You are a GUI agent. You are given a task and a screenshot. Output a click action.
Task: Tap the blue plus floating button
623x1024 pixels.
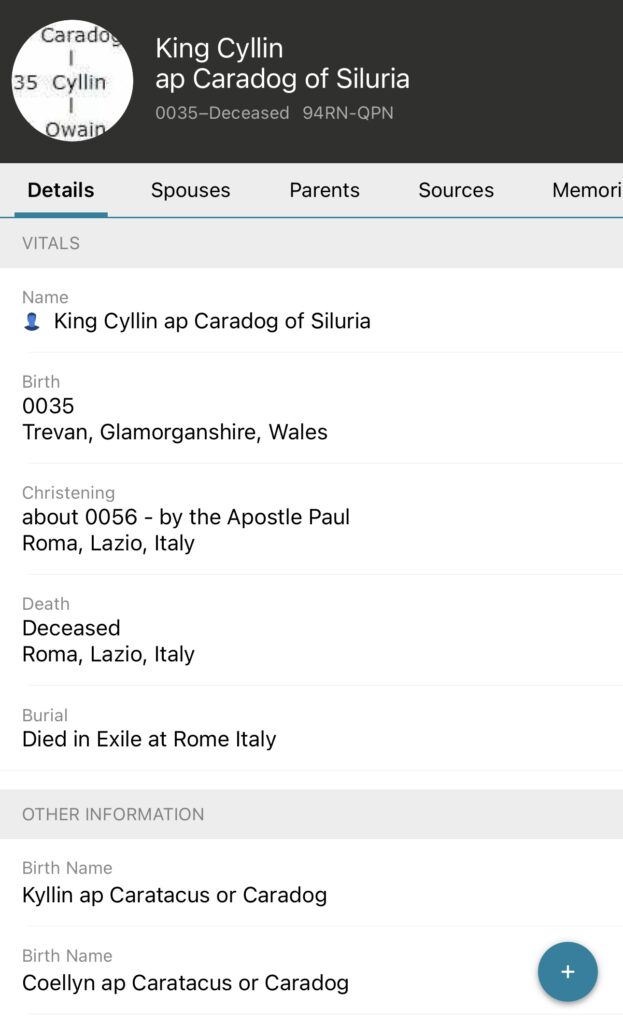click(567, 971)
